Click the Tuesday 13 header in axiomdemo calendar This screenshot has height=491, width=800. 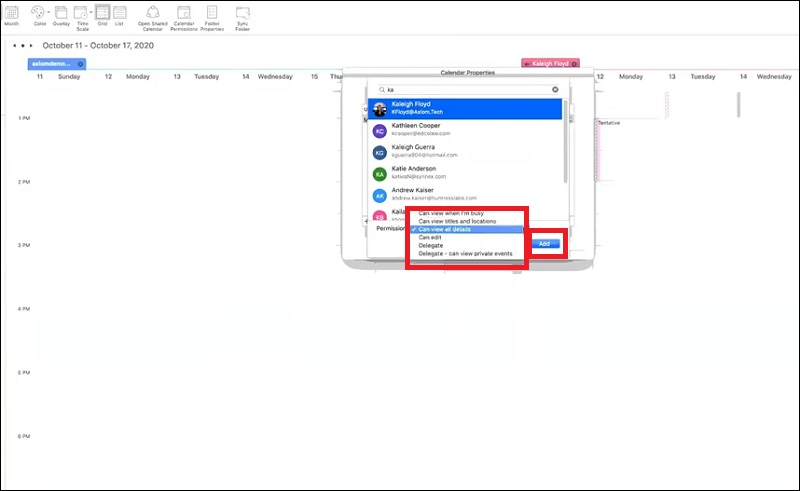[x=196, y=77]
